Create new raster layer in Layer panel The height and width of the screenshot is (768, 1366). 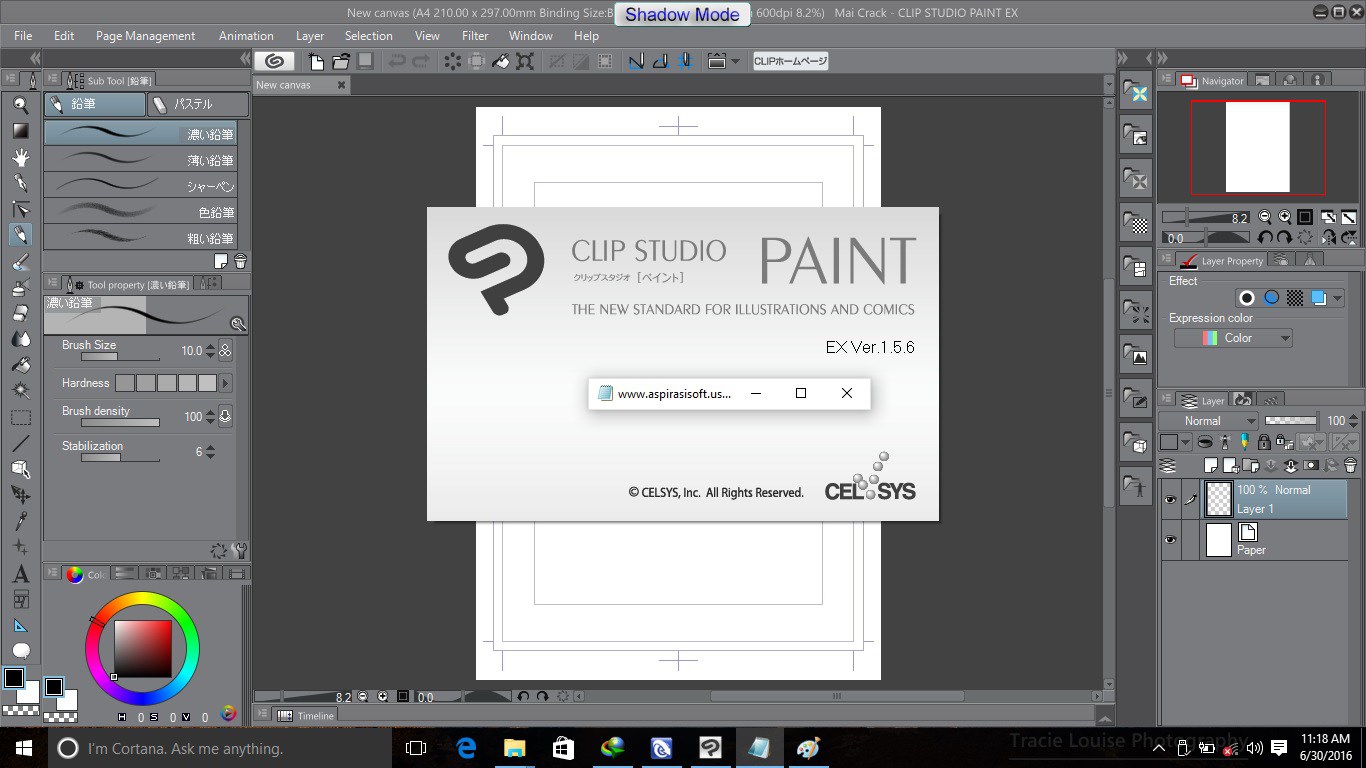pos(1212,465)
